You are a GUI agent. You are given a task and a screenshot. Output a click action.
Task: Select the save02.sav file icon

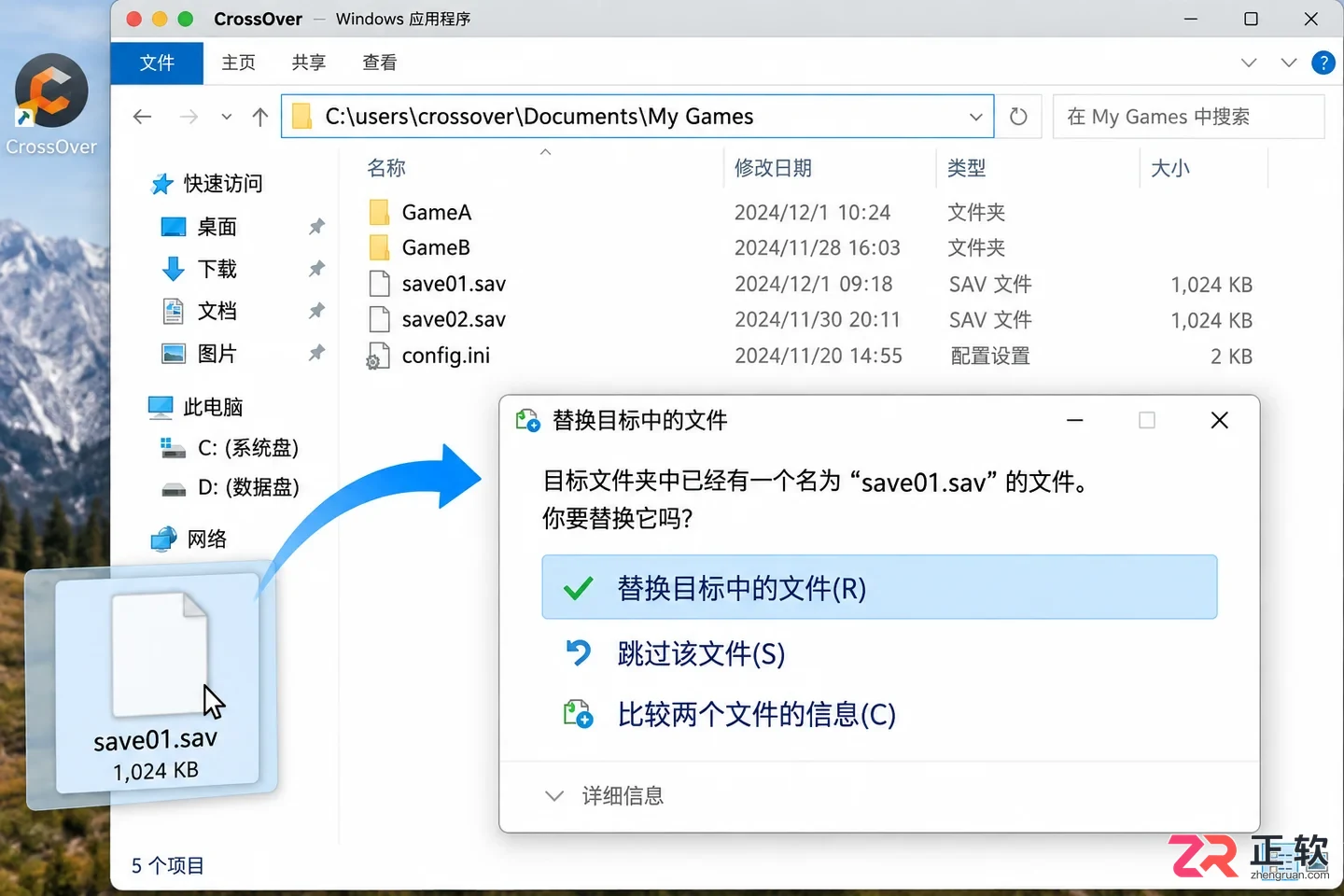point(379,319)
